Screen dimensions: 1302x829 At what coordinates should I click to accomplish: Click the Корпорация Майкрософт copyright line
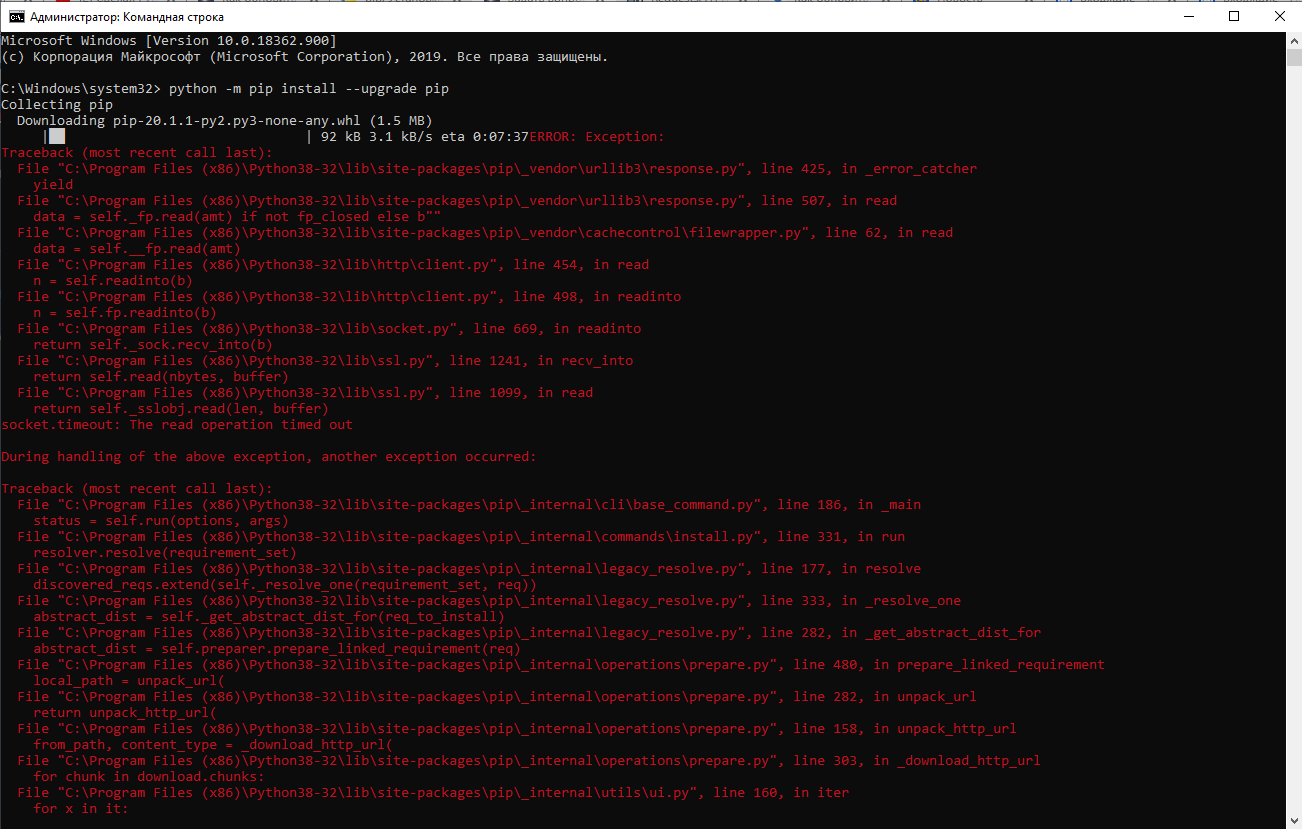point(305,57)
